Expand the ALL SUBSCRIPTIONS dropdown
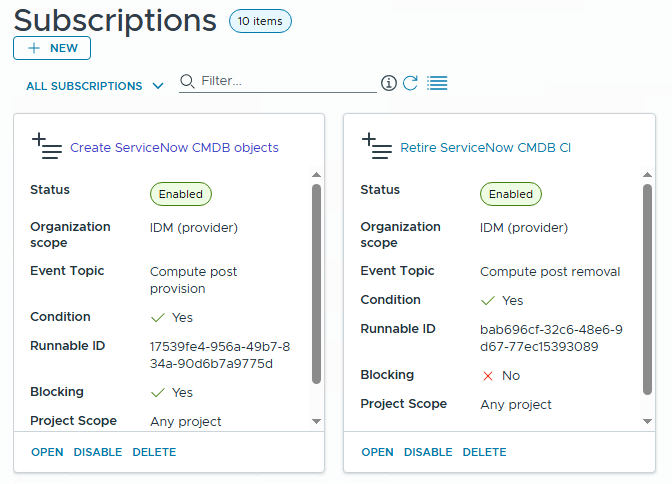The width and height of the screenshot is (672, 484). pyautogui.click(x=95, y=86)
